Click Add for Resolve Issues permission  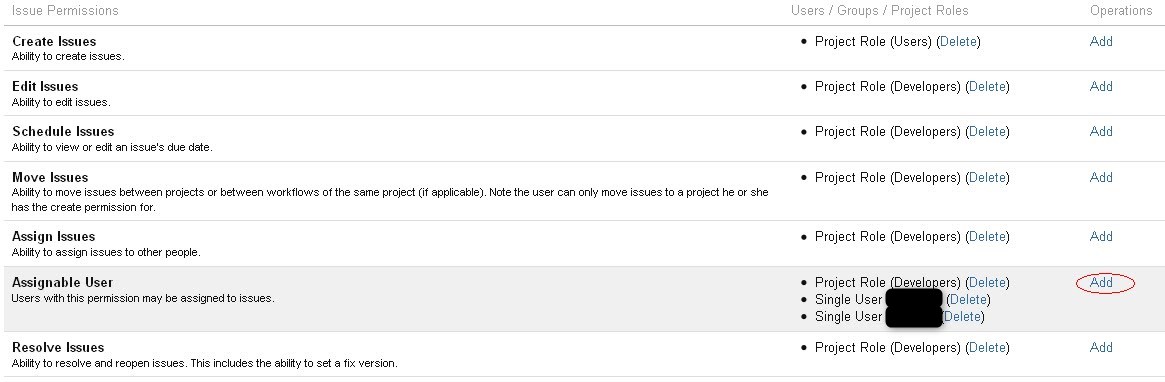click(x=1101, y=347)
